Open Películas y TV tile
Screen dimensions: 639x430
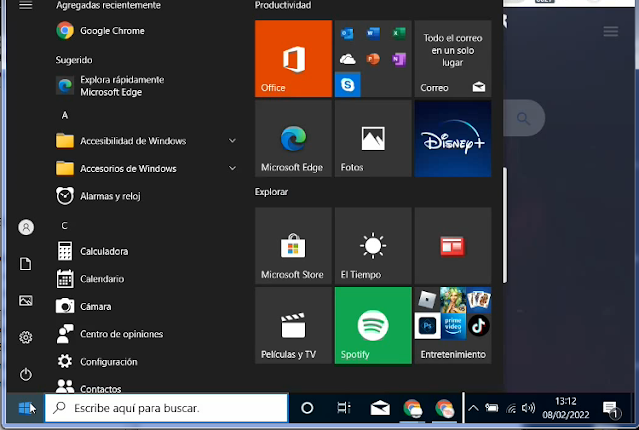tap(293, 325)
